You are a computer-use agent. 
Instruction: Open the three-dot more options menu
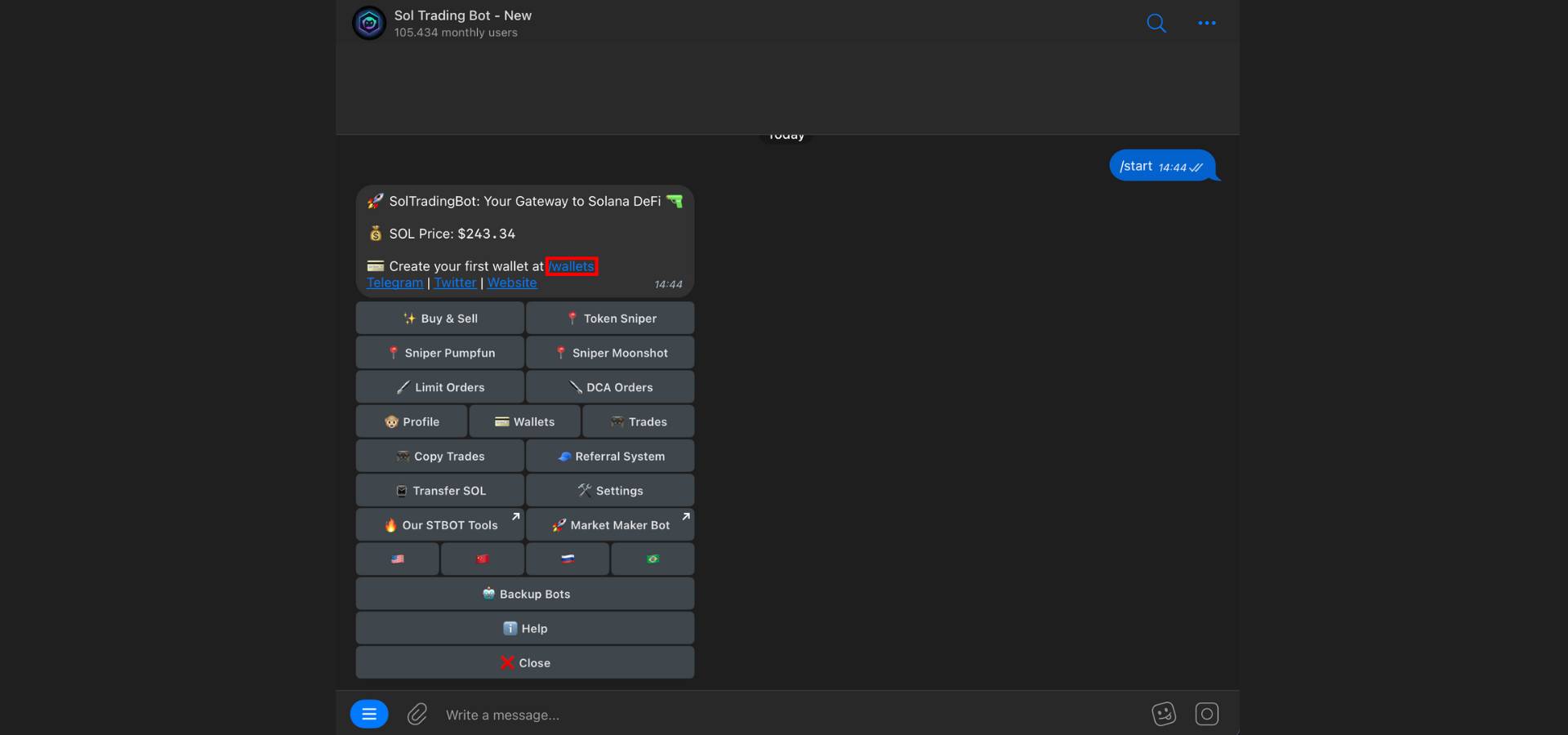[x=1207, y=23]
